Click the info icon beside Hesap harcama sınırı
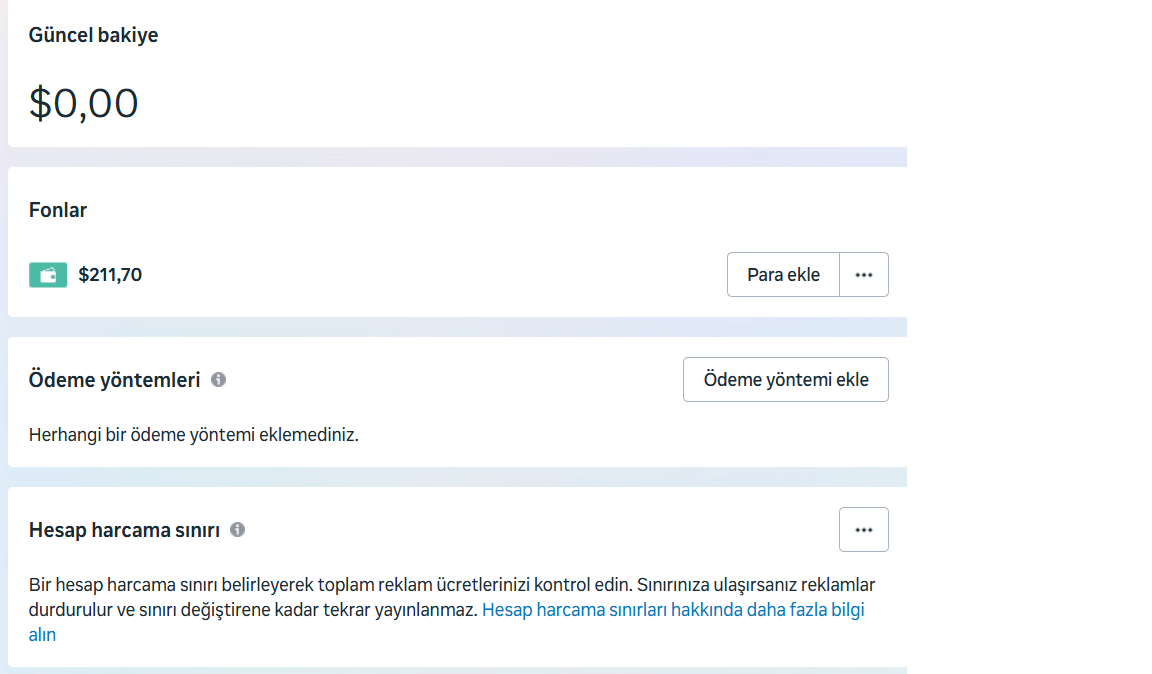1152x674 pixels. coord(238,530)
